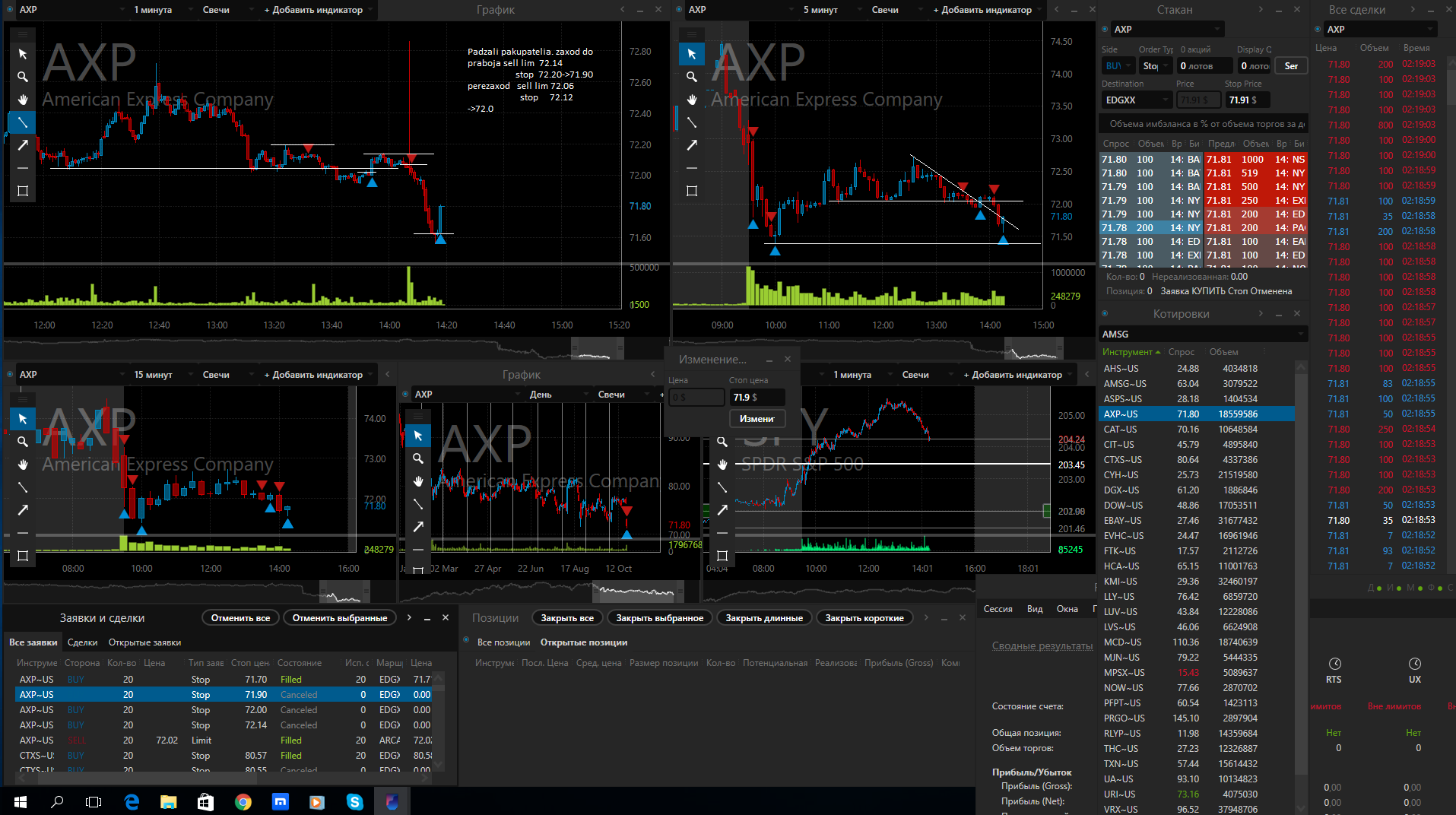
Task: Choose the horizontal line tool in the 15-minute AXP chart
Action: (23, 533)
